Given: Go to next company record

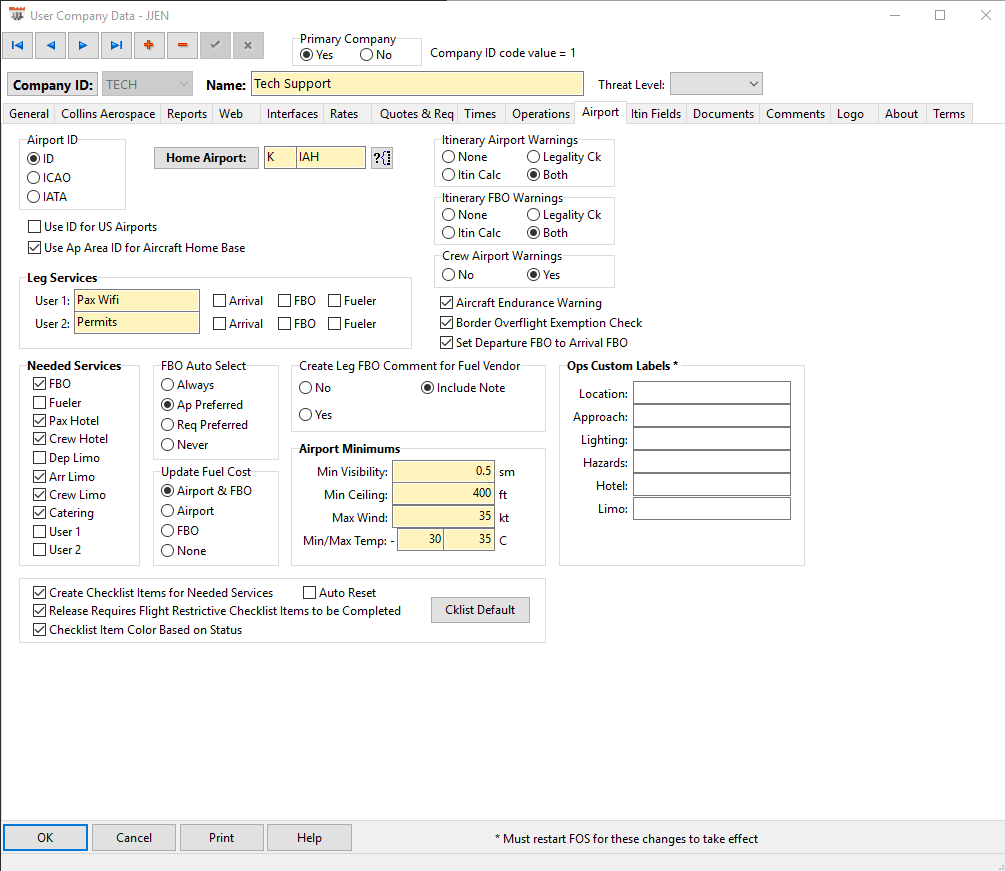Looking at the screenshot, I should 83,46.
